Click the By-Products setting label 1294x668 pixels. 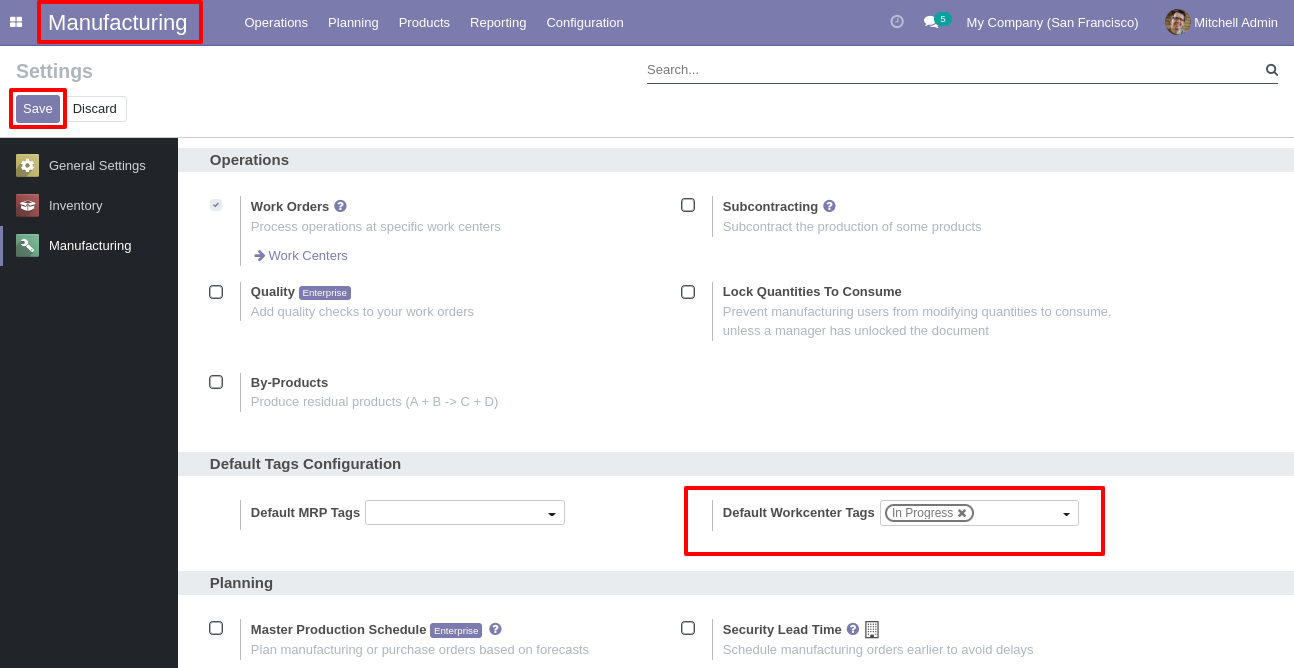click(289, 383)
